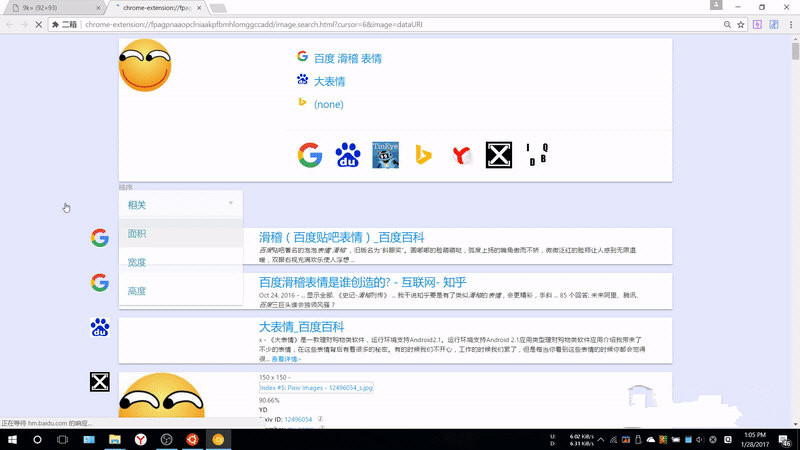The width and height of the screenshot is (800, 450).
Task: Click Google icon beside 滑稽 百度百科 result
Action: (99, 238)
